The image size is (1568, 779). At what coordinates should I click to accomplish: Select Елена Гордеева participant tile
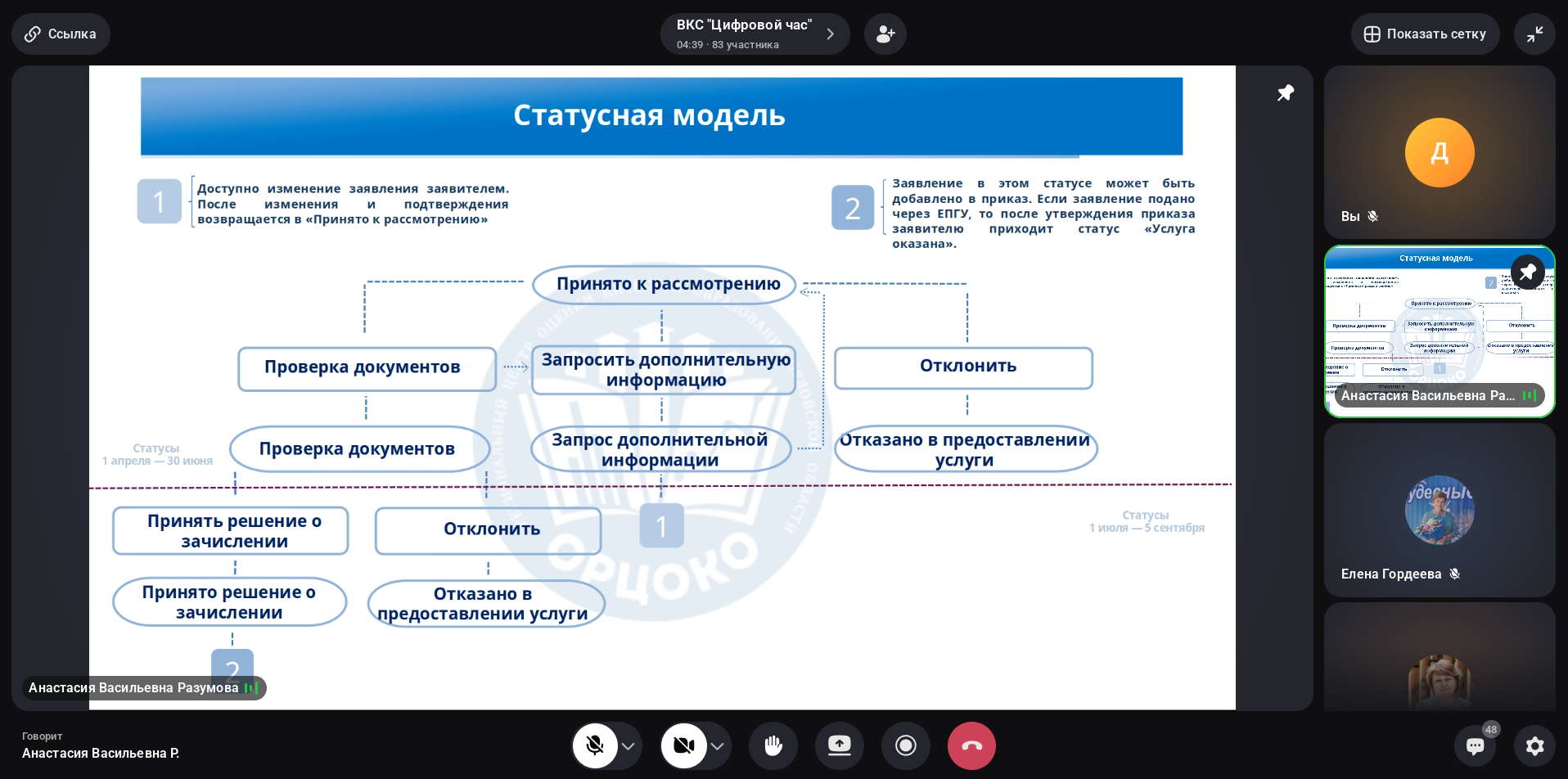(x=1439, y=510)
